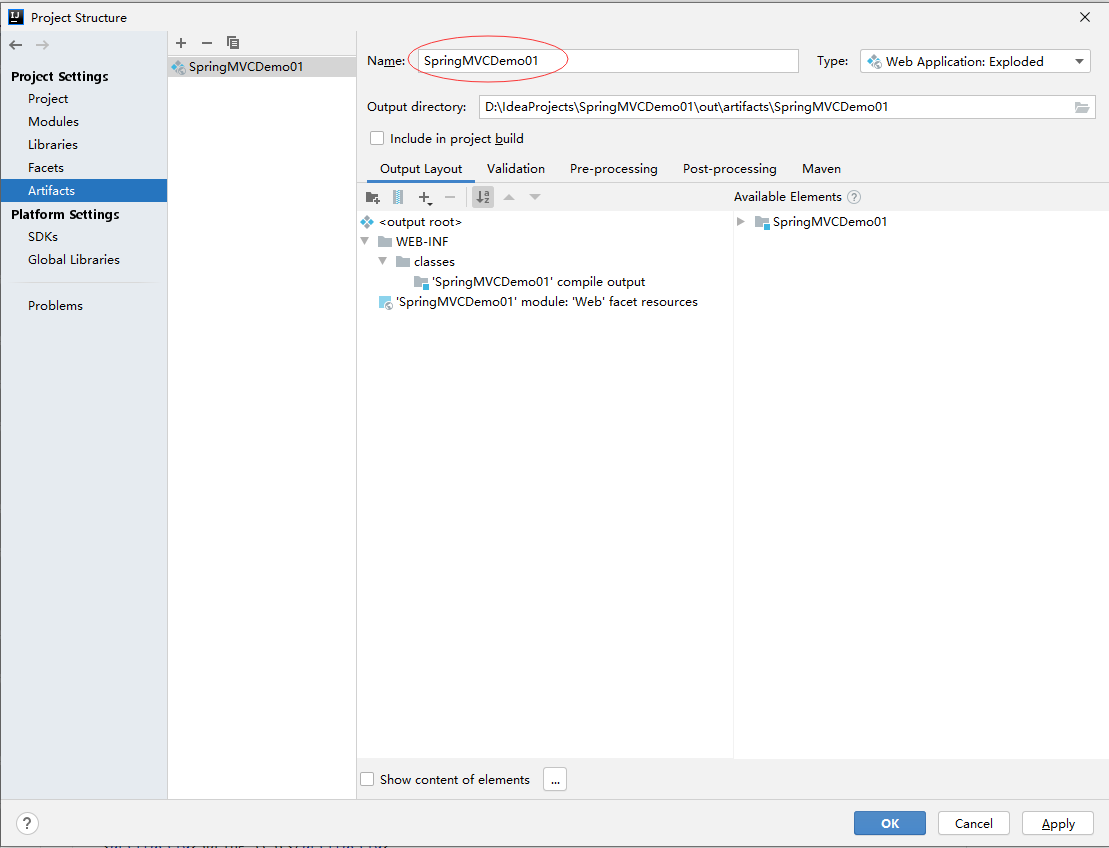Viewport: 1109px width, 848px height.
Task: Toggle Include in project build checkbox
Action: point(377,139)
